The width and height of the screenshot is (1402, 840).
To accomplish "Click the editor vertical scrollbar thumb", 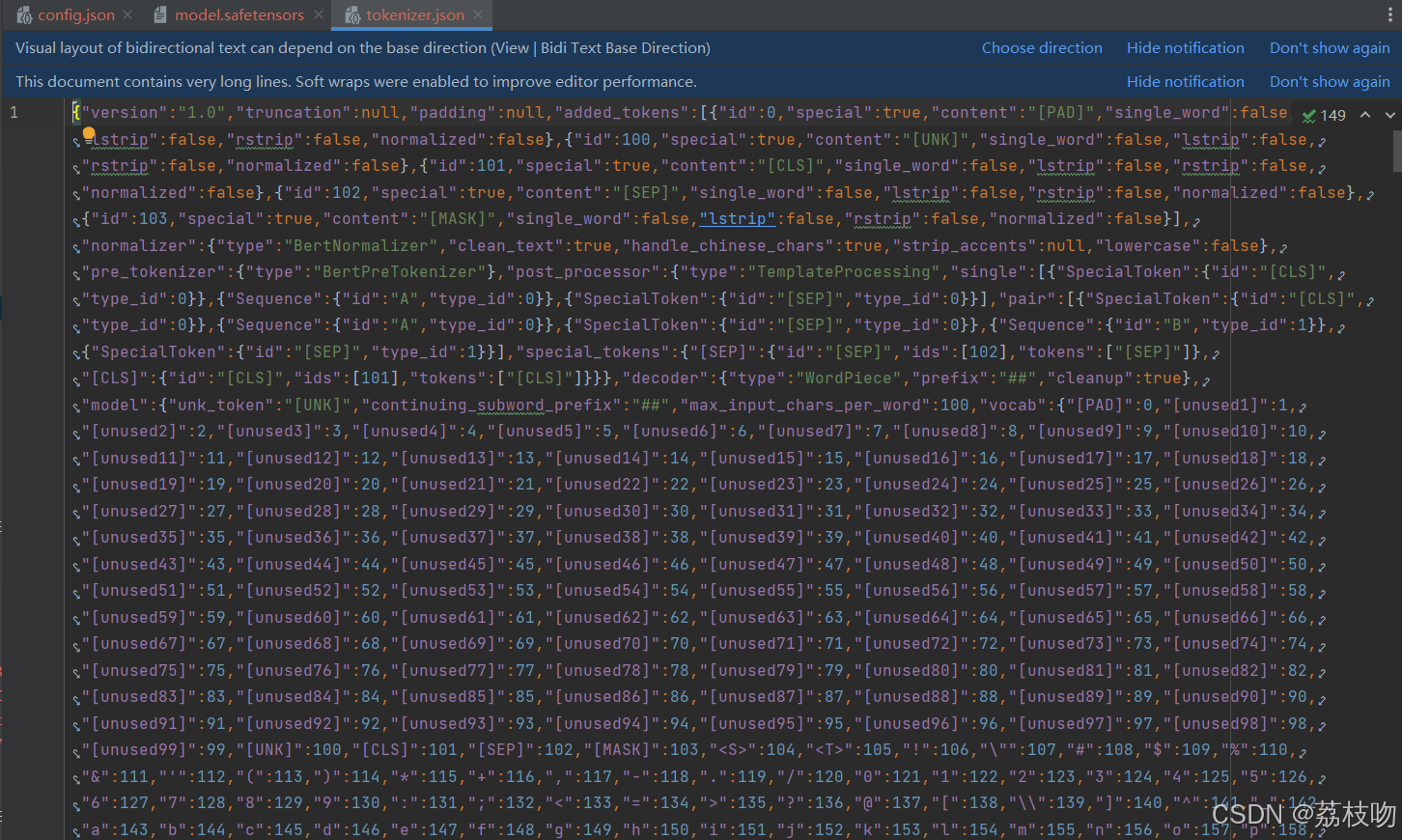I will (1397, 152).
